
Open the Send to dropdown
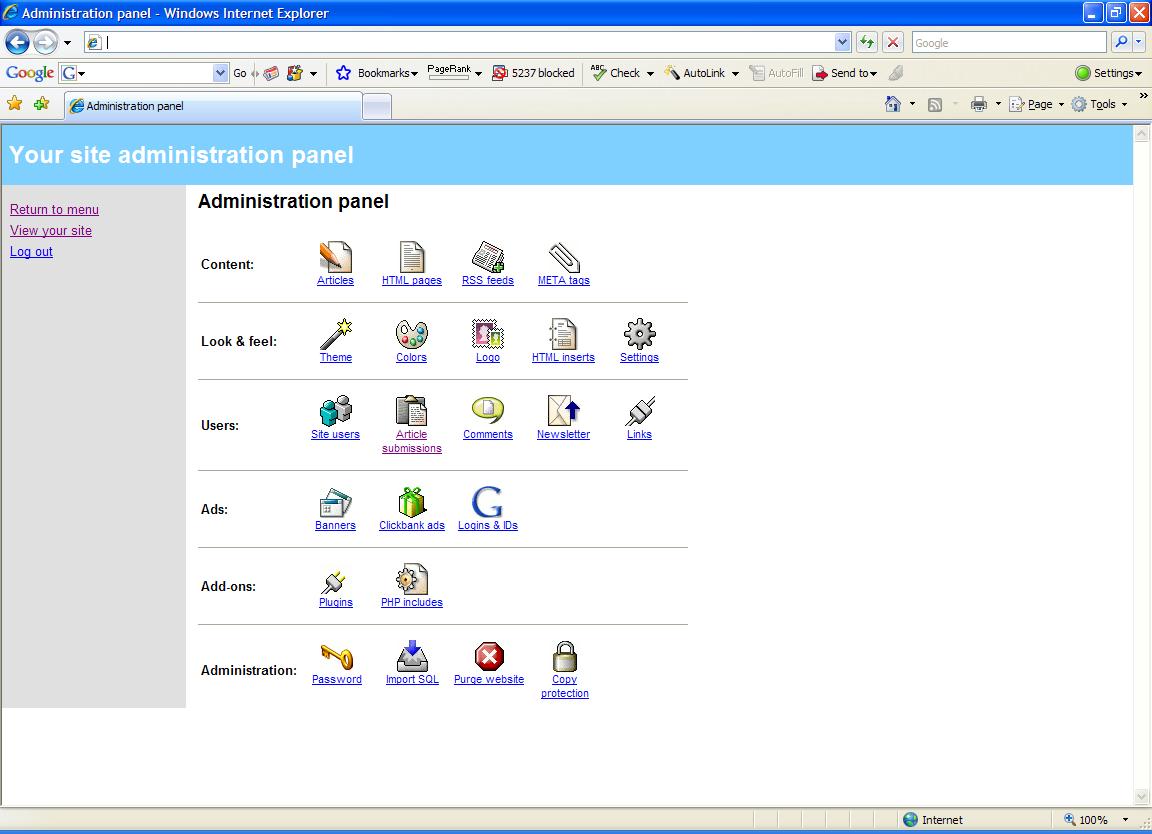pos(844,73)
